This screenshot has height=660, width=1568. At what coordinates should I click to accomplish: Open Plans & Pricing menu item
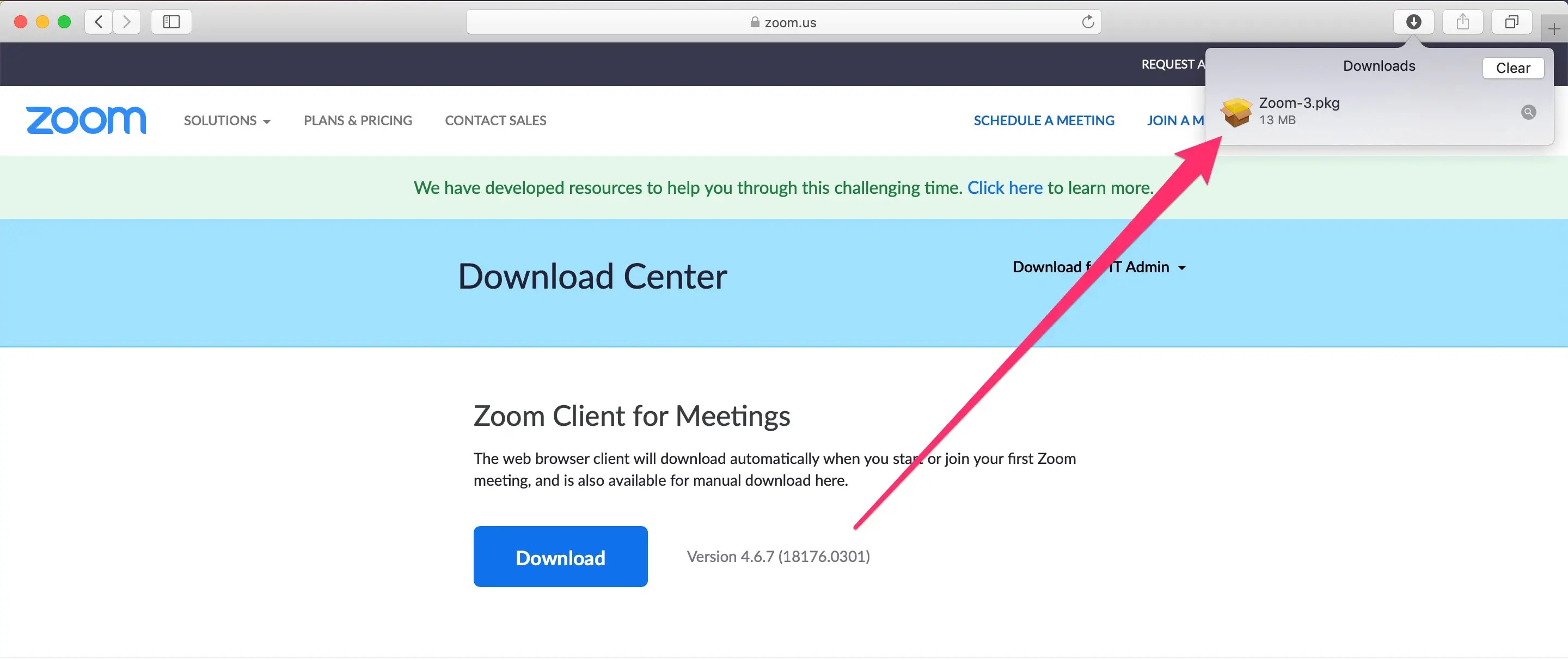(x=358, y=120)
